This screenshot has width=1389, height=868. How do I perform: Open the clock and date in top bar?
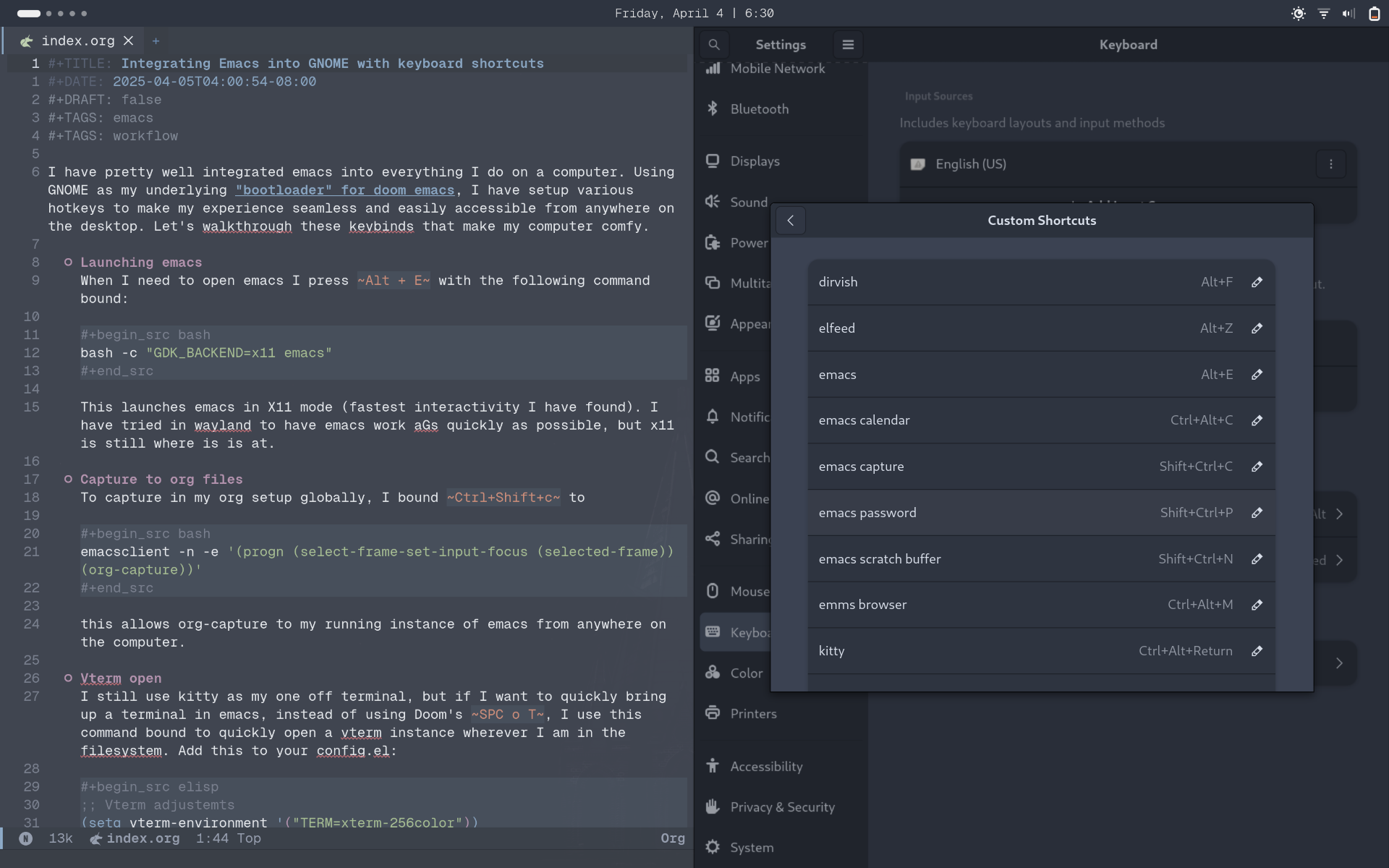(694, 13)
